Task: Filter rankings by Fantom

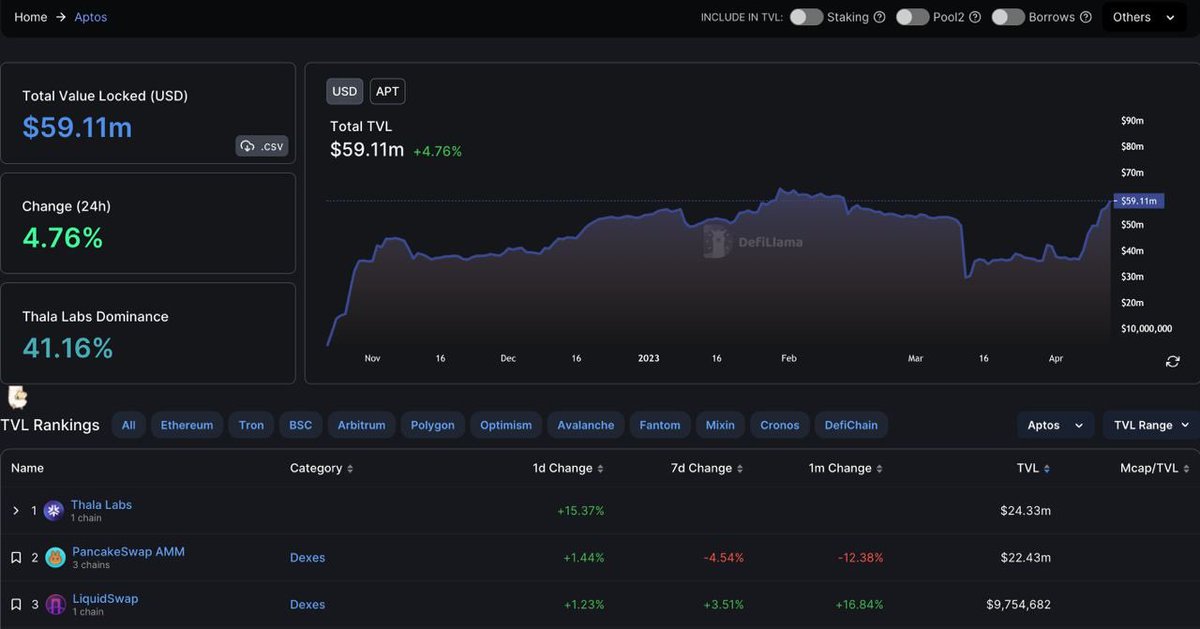Action: tap(659, 425)
